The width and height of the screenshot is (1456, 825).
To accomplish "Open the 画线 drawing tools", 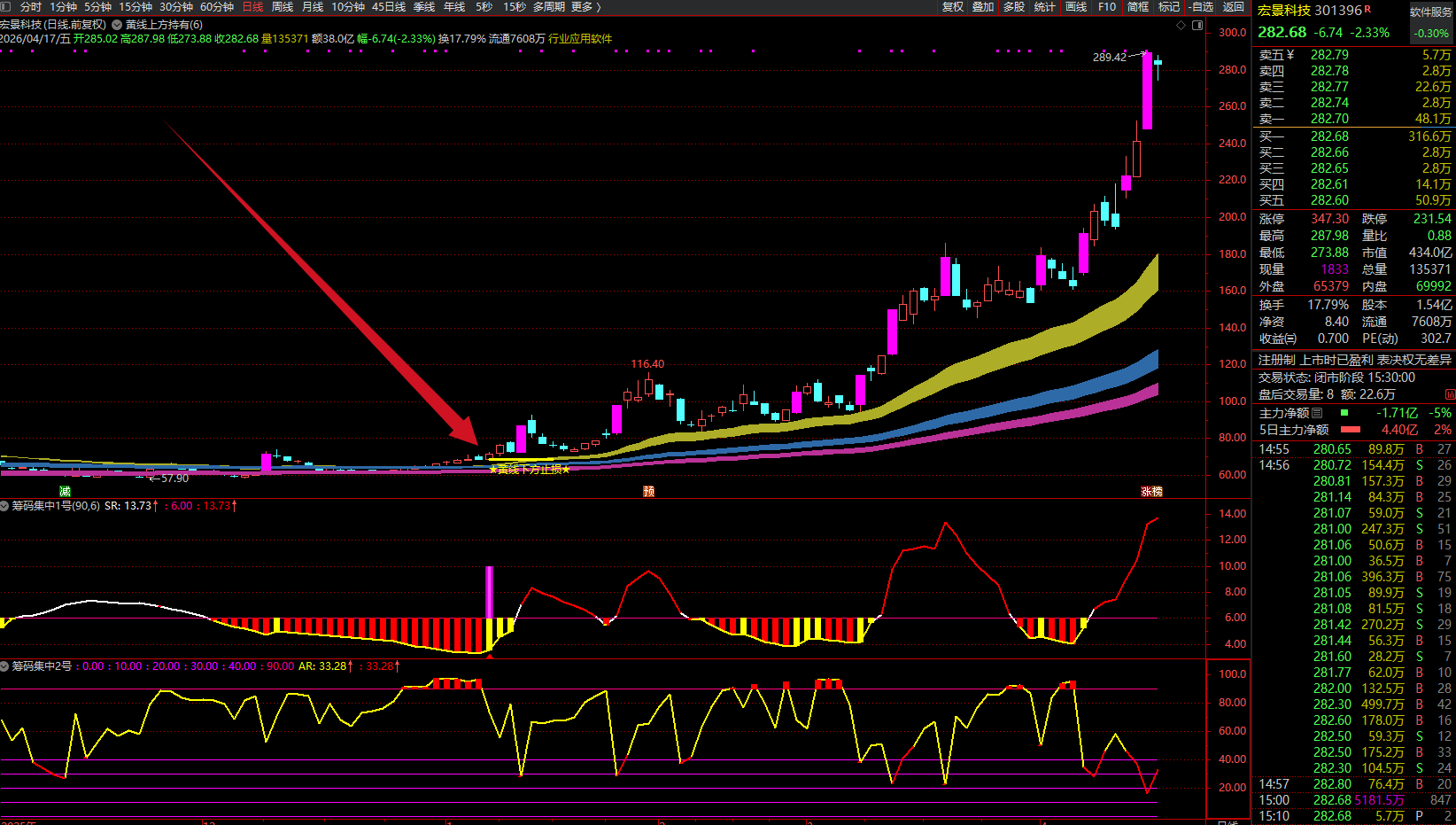I will (1076, 6).
